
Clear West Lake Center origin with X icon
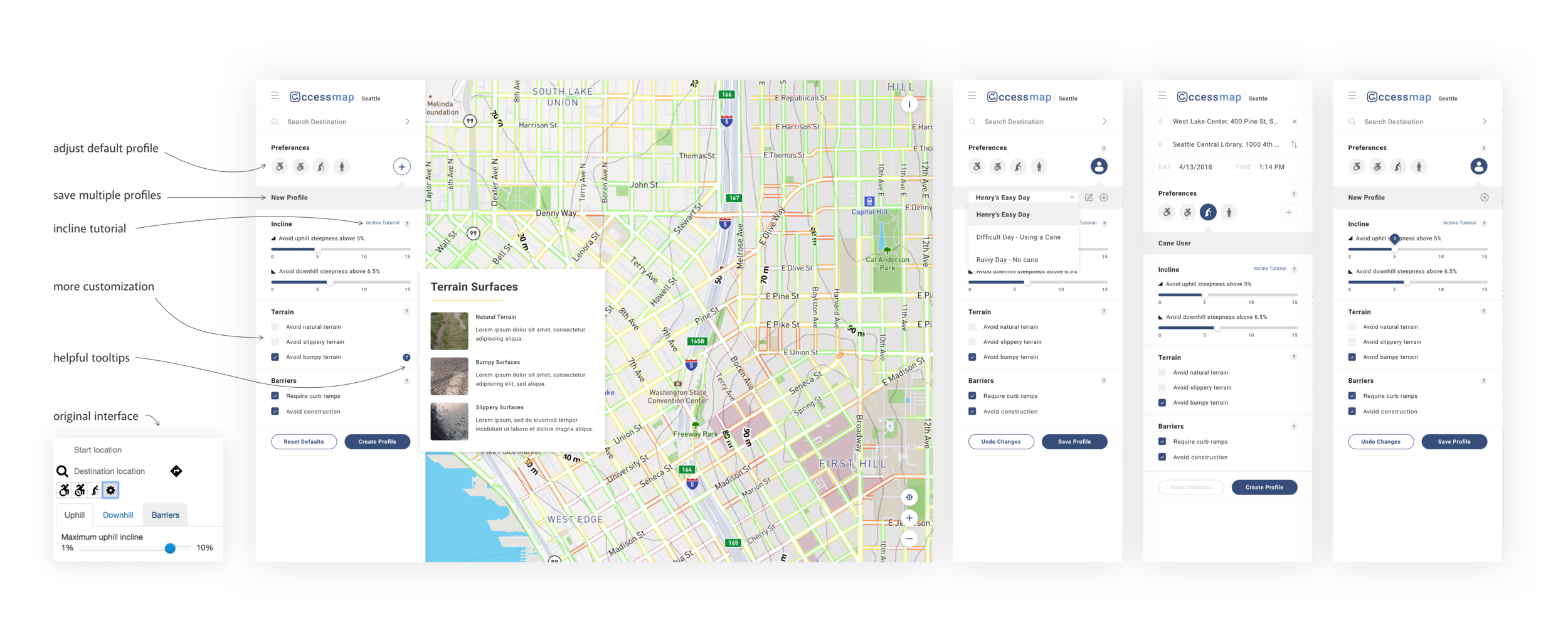[1295, 121]
